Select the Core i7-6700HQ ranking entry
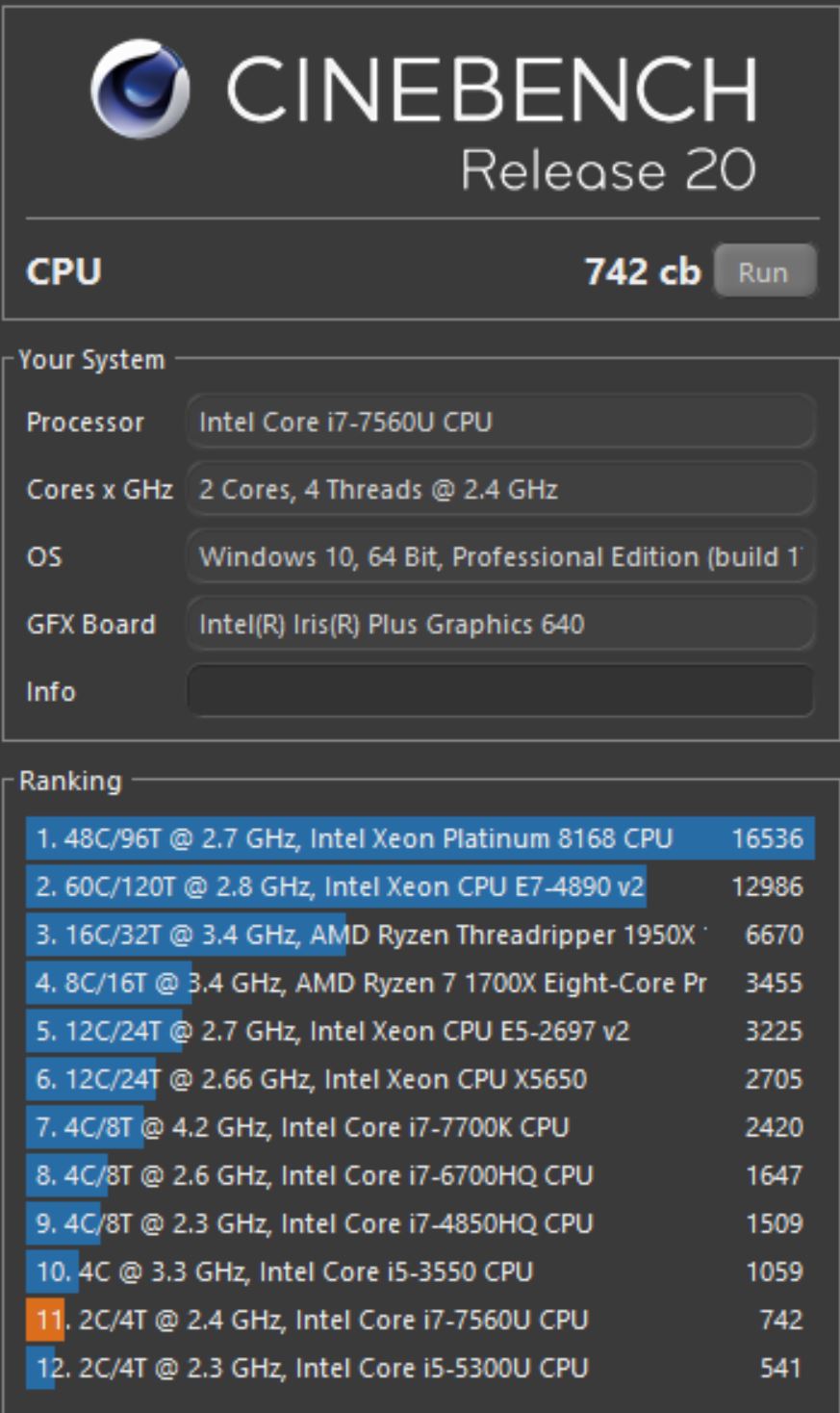Image resolution: width=840 pixels, height=1413 pixels. click(x=420, y=1175)
